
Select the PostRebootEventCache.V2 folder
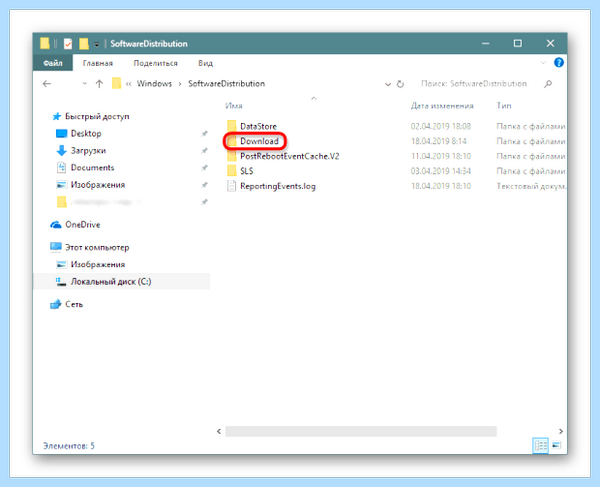coord(290,156)
